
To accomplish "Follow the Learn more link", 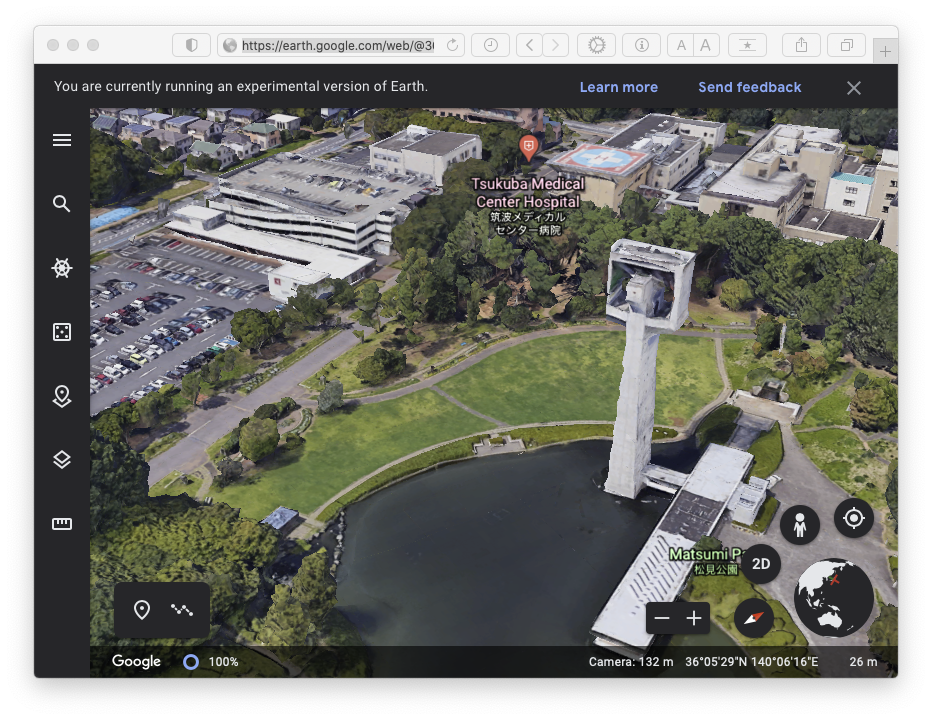I will (x=618, y=87).
